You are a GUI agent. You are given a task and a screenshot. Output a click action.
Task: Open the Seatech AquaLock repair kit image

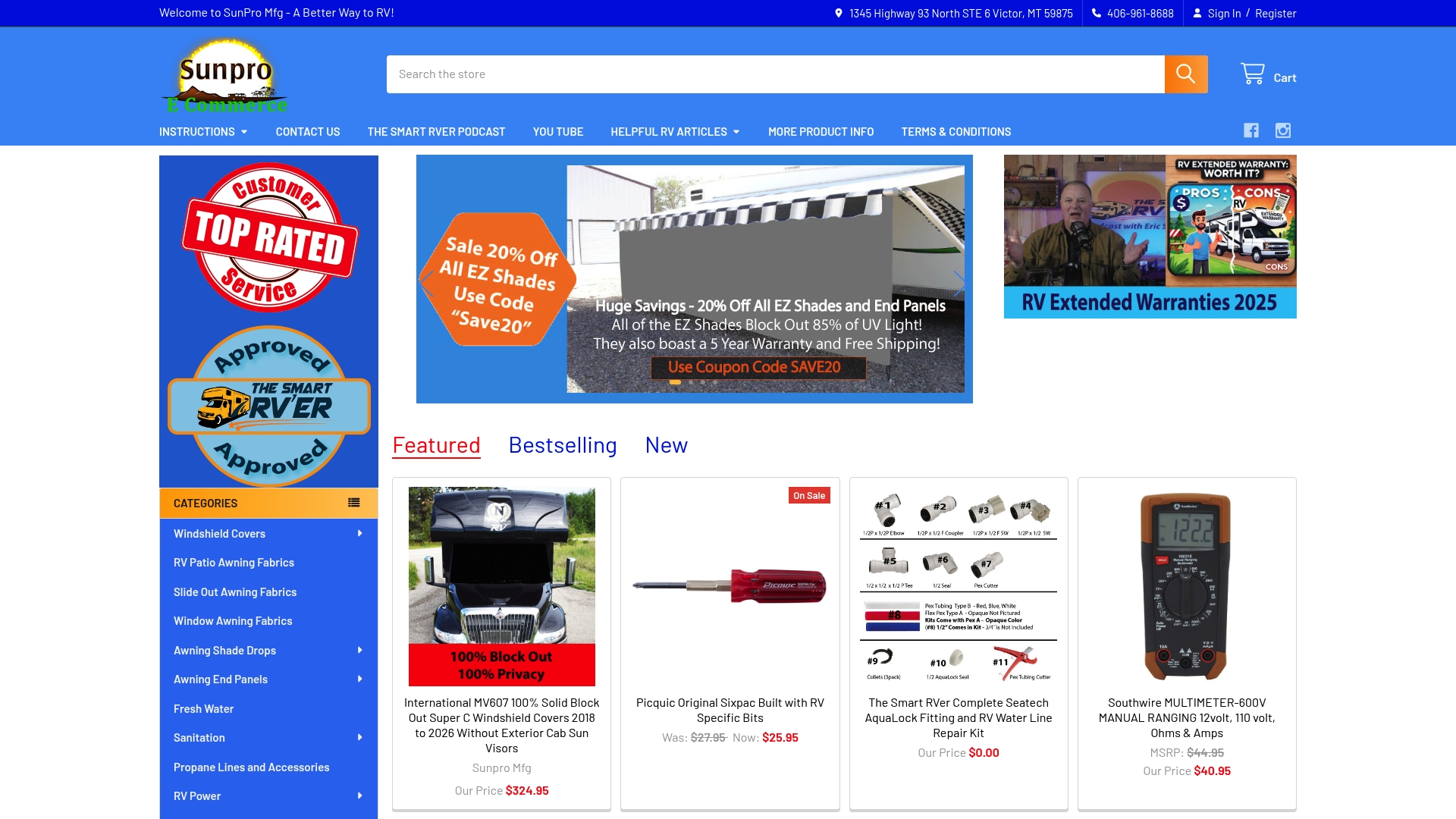[959, 586]
